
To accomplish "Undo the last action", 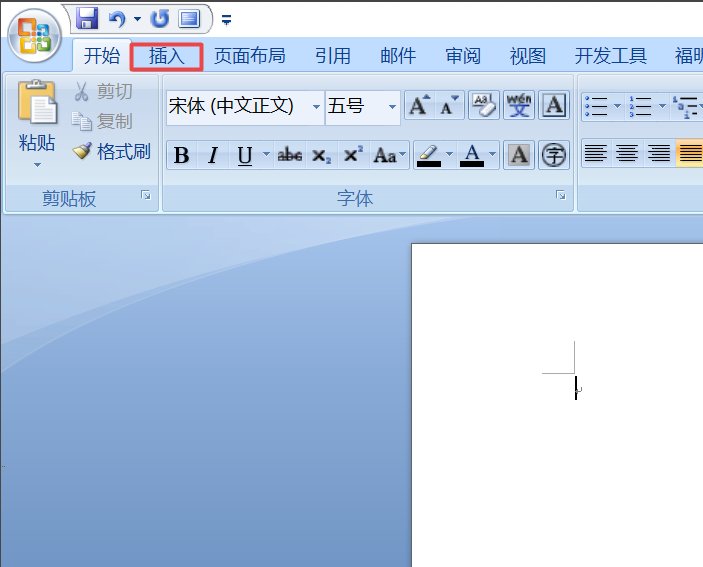I will (117, 19).
